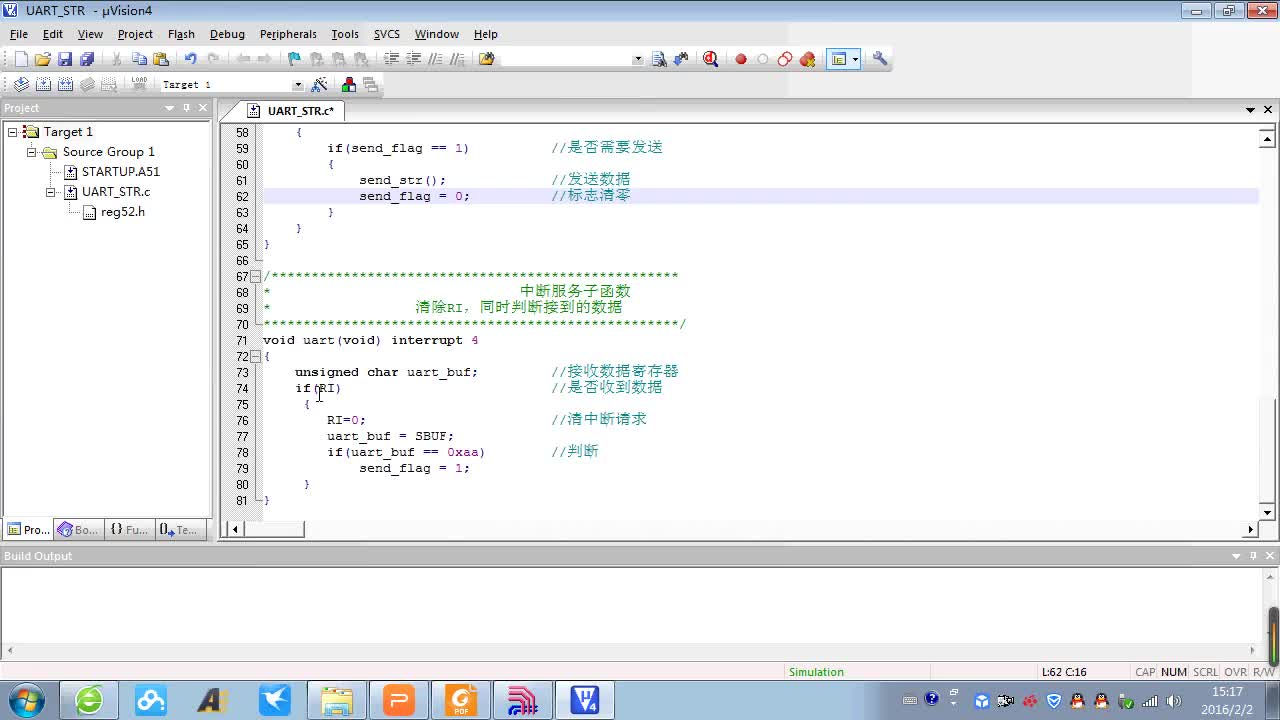Click the Rebuild all target files icon
Image resolution: width=1280 pixels, height=720 pixels.
click(x=65, y=85)
